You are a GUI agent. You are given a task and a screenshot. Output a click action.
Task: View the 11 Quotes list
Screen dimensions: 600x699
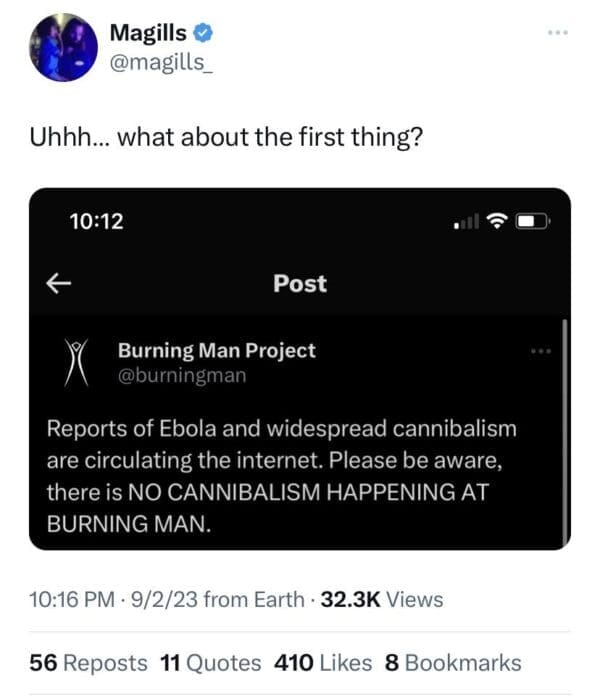click(x=210, y=662)
